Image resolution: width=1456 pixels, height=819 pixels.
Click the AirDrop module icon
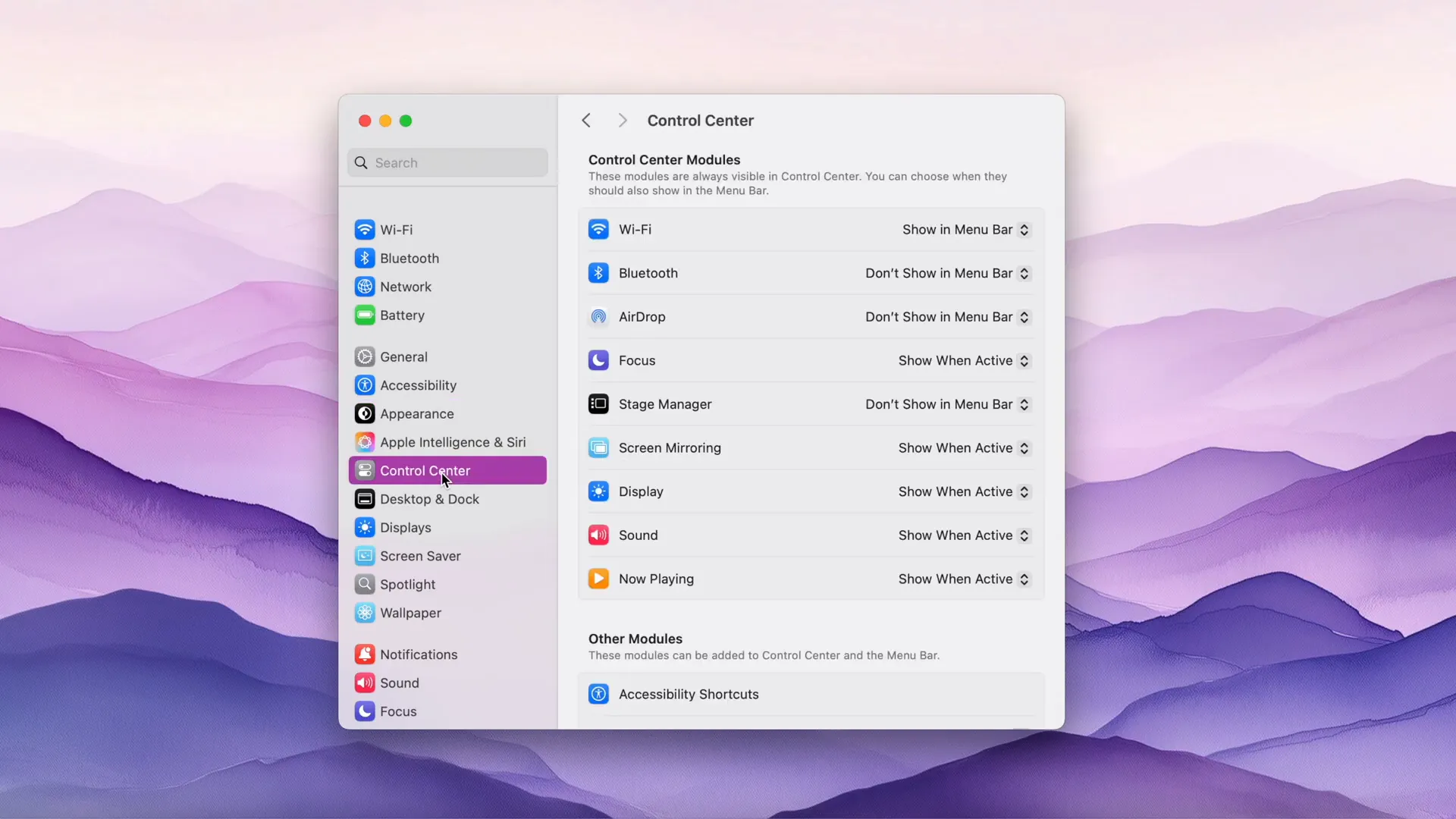[598, 317]
